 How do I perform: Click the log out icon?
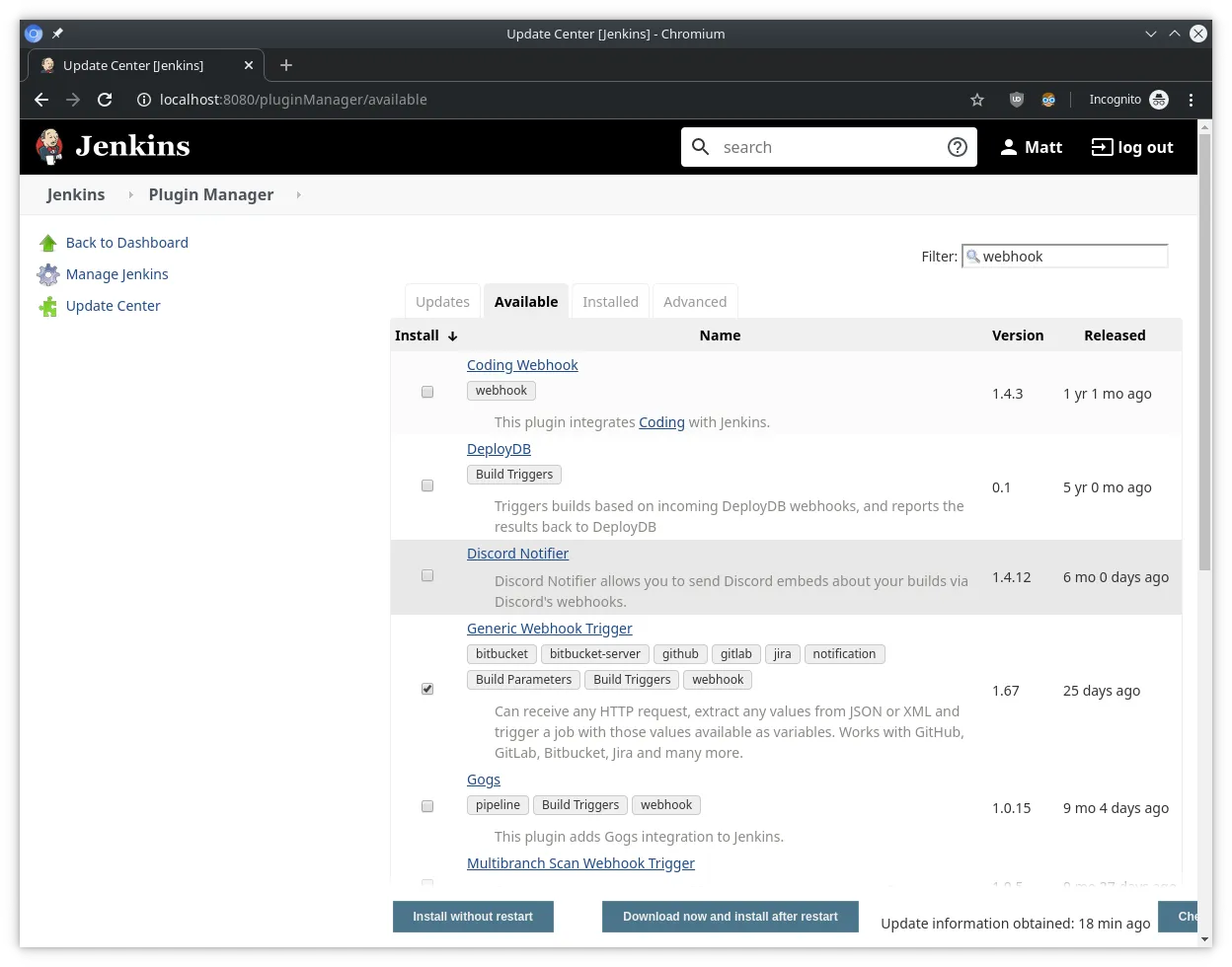[1099, 146]
